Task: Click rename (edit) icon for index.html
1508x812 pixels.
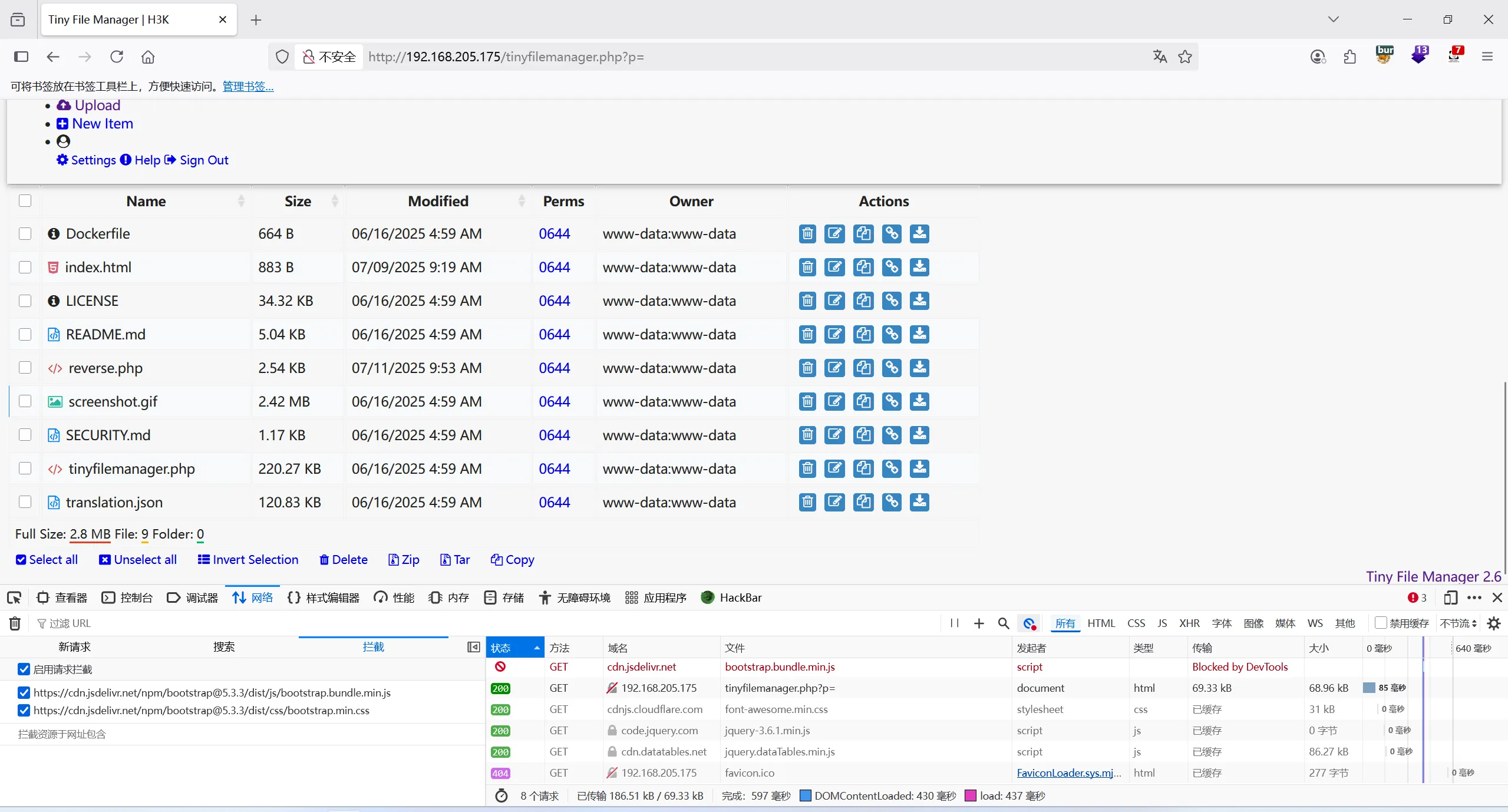Action: [x=834, y=268]
